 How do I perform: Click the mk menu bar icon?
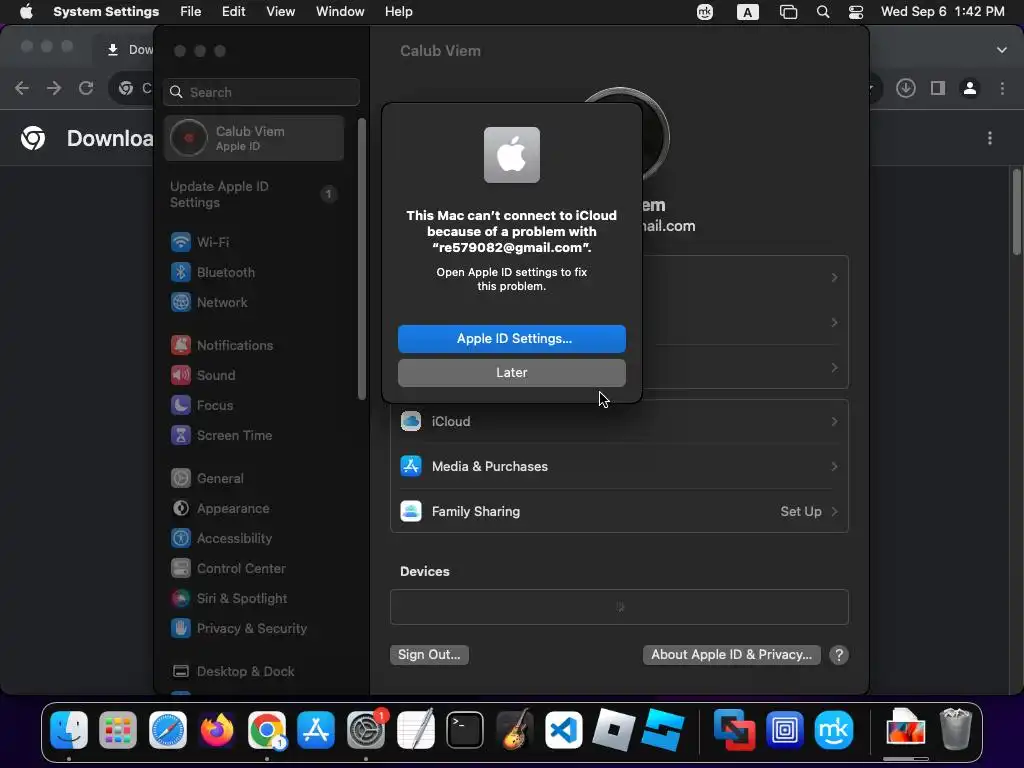point(705,12)
